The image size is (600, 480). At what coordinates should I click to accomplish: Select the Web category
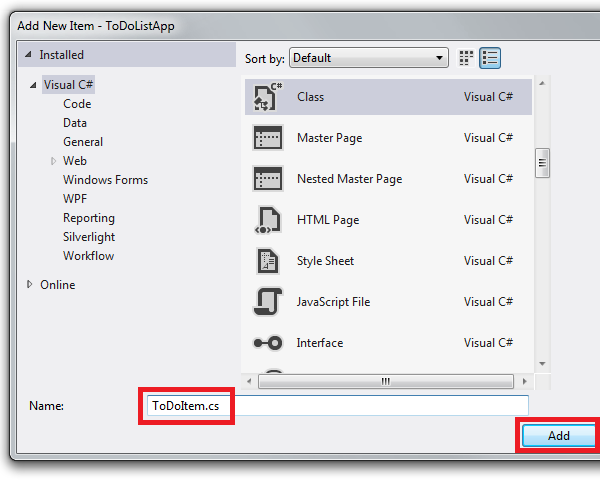tap(75, 161)
